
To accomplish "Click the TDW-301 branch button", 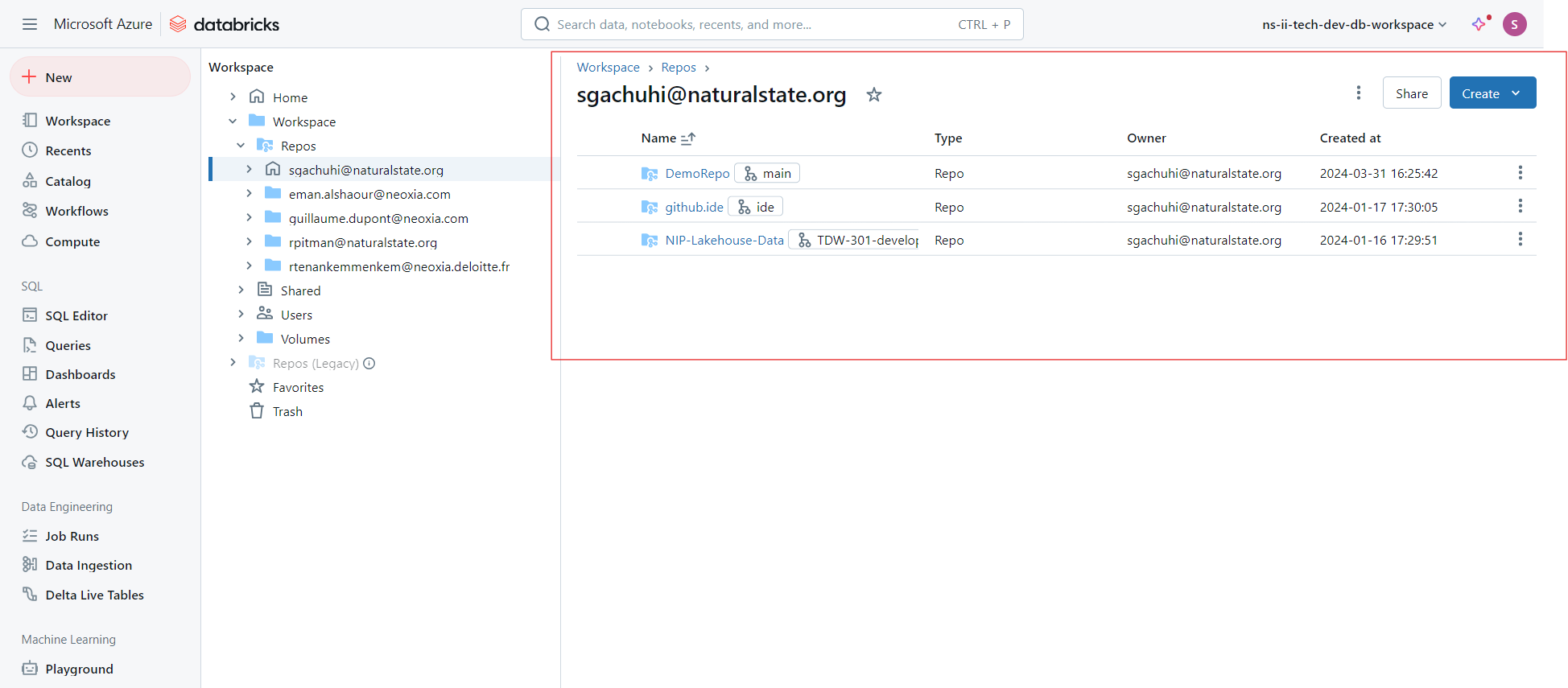I will (855, 241).
